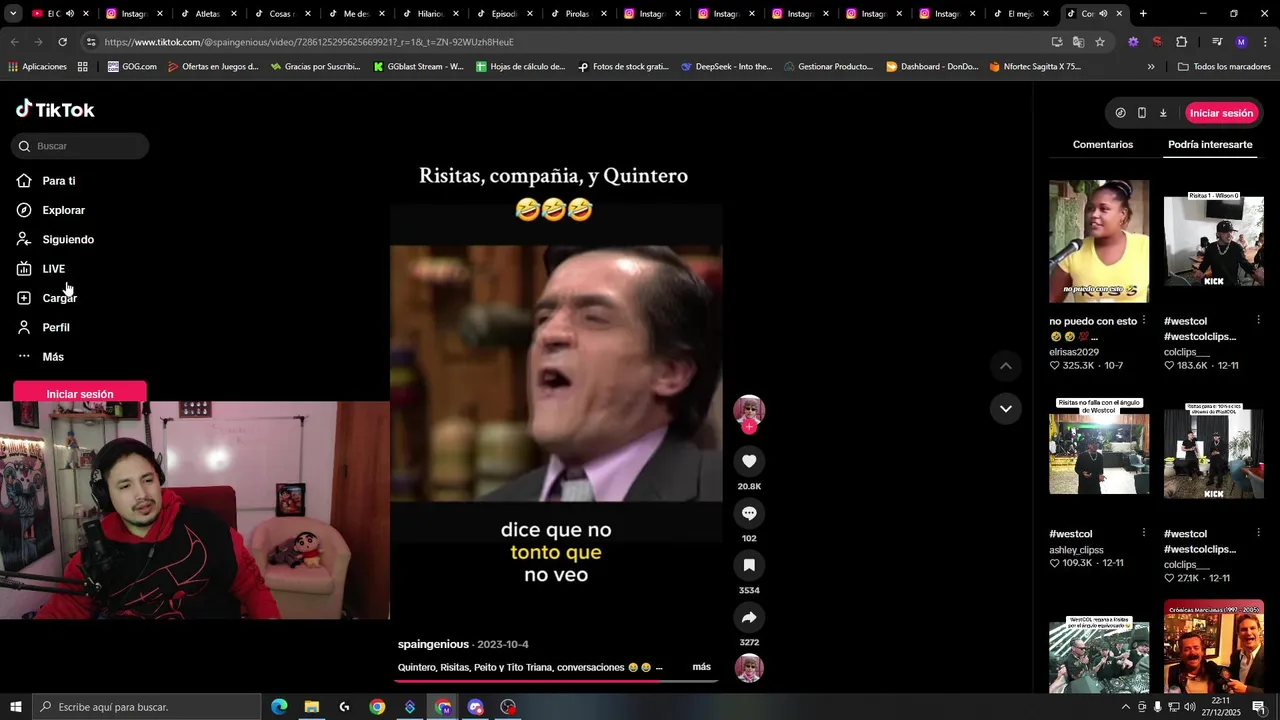Screen dimensions: 1280x720
Task: Focus the TikTok Buscar search box
Action: [80, 146]
